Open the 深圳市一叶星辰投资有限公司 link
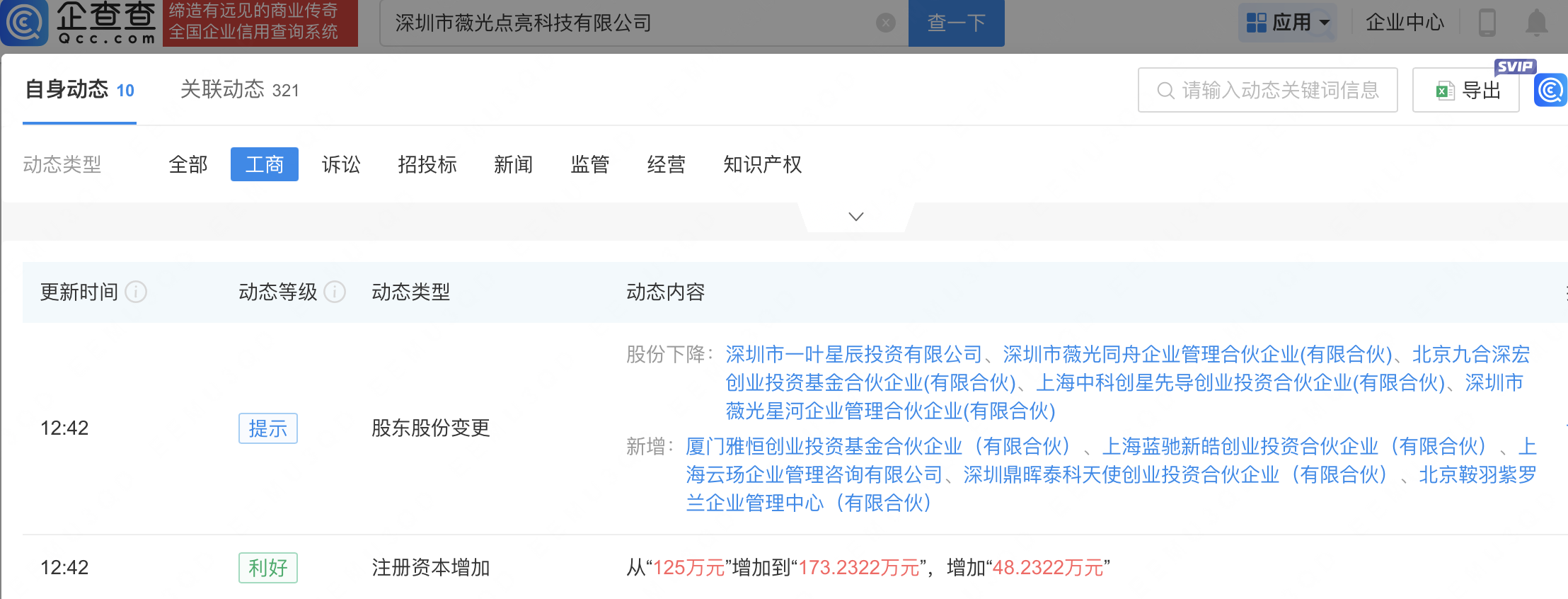The width and height of the screenshot is (1568, 599). tap(854, 354)
